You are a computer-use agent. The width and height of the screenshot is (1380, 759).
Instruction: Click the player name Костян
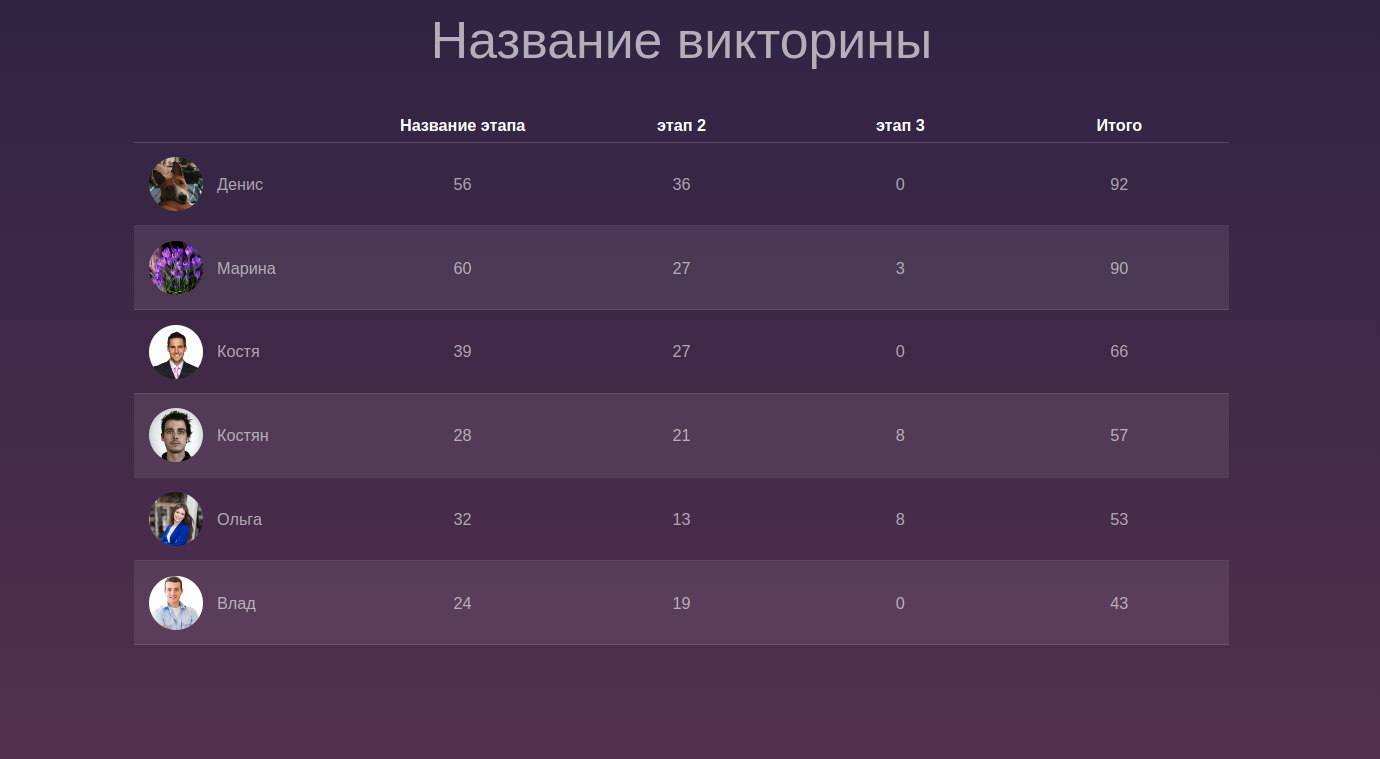click(243, 436)
